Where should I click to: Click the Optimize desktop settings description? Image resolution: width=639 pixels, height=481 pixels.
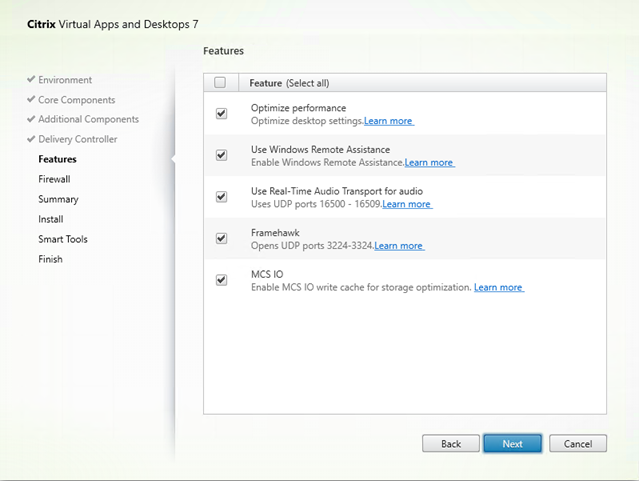(307, 121)
